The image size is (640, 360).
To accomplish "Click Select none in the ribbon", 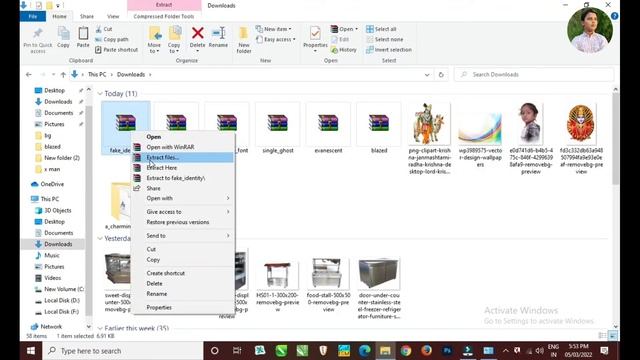I will (384, 40).
